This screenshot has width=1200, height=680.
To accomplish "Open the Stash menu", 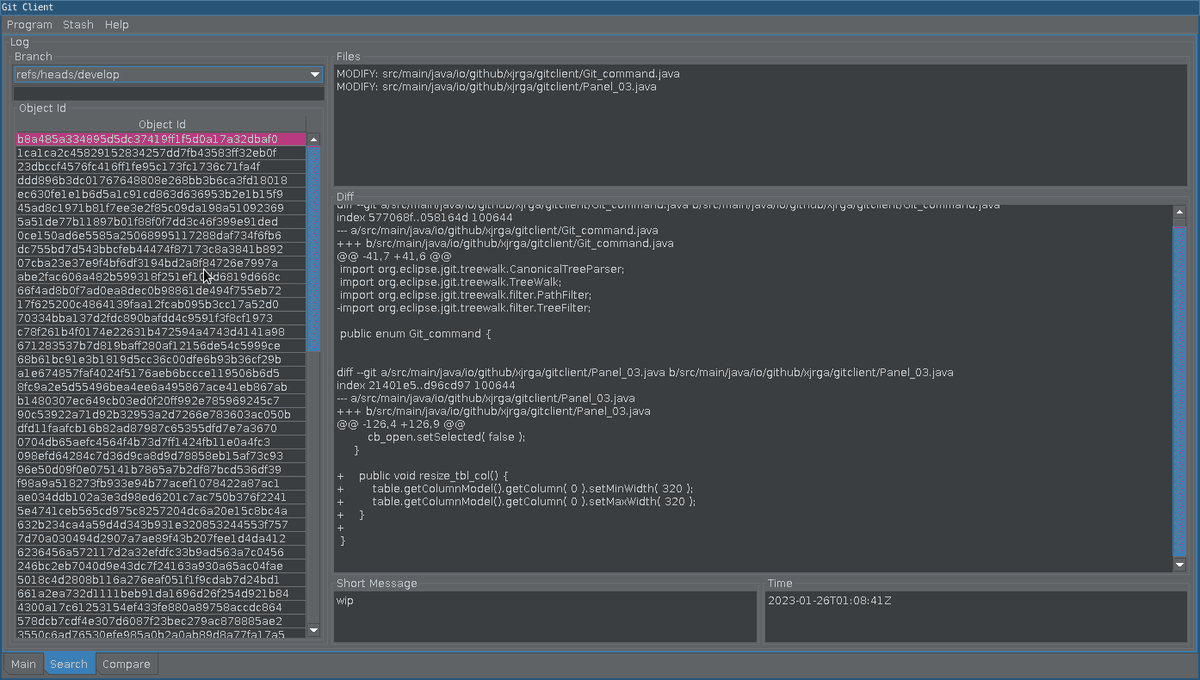I will [x=78, y=25].
